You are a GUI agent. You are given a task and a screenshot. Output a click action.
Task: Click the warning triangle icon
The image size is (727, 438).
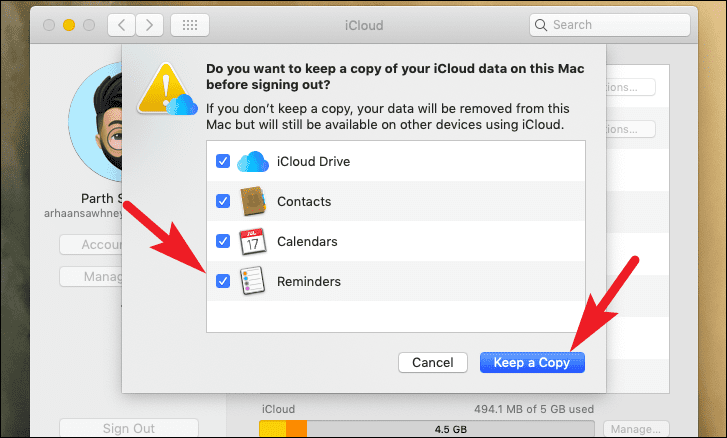[167, 89]
